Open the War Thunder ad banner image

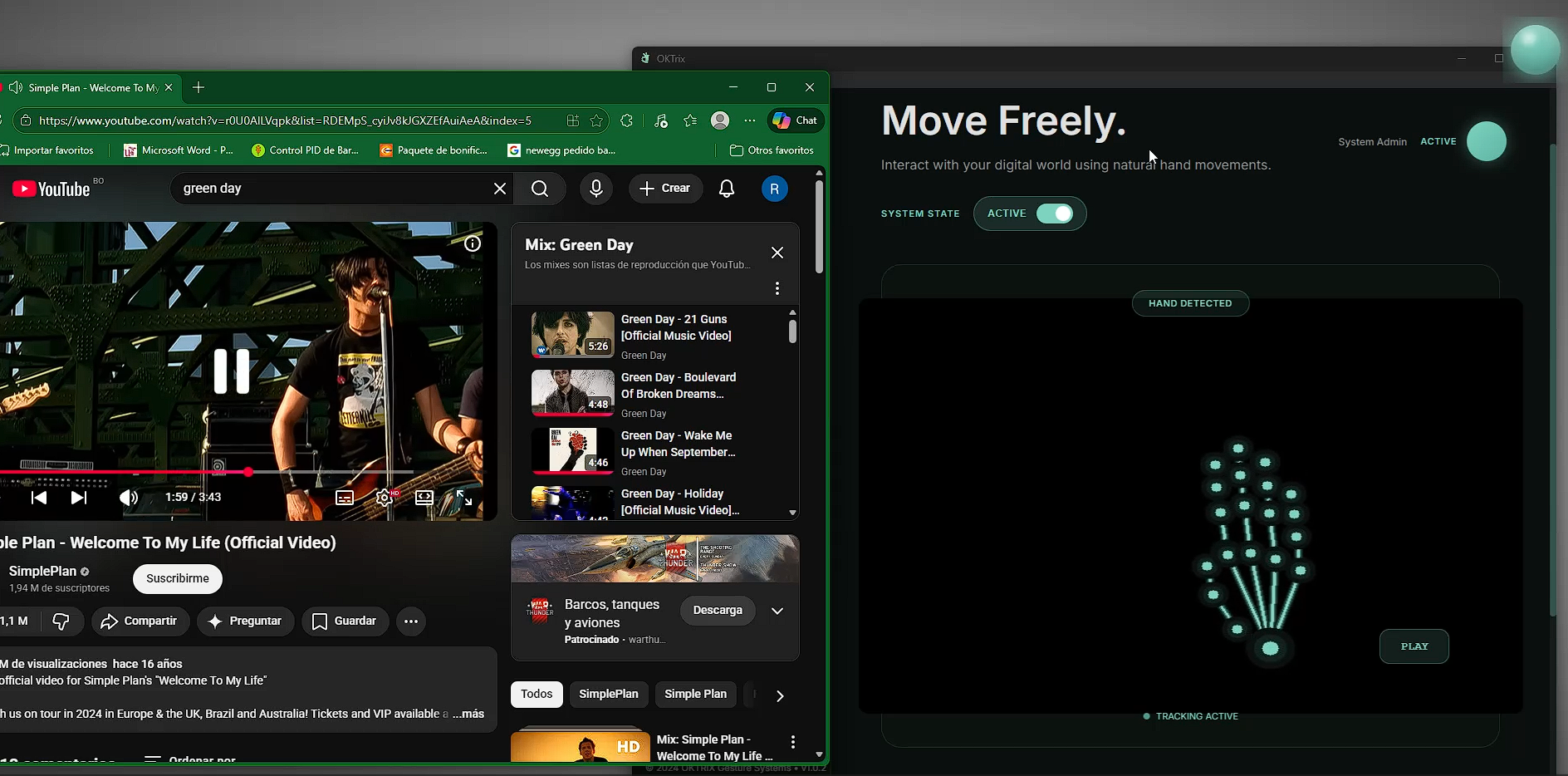655,558
